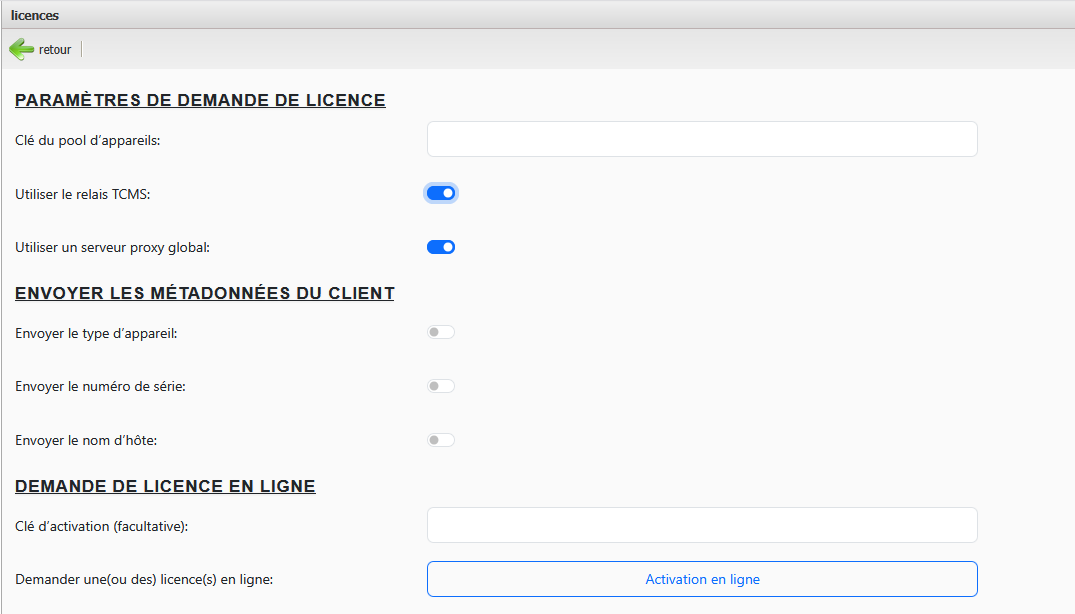Image resolution: width=1075 pixels, height=614 pixels.
Task: Click the "Envoyer le numéro de série:" label
Action: pyautogui.click(x=100, y=386)
